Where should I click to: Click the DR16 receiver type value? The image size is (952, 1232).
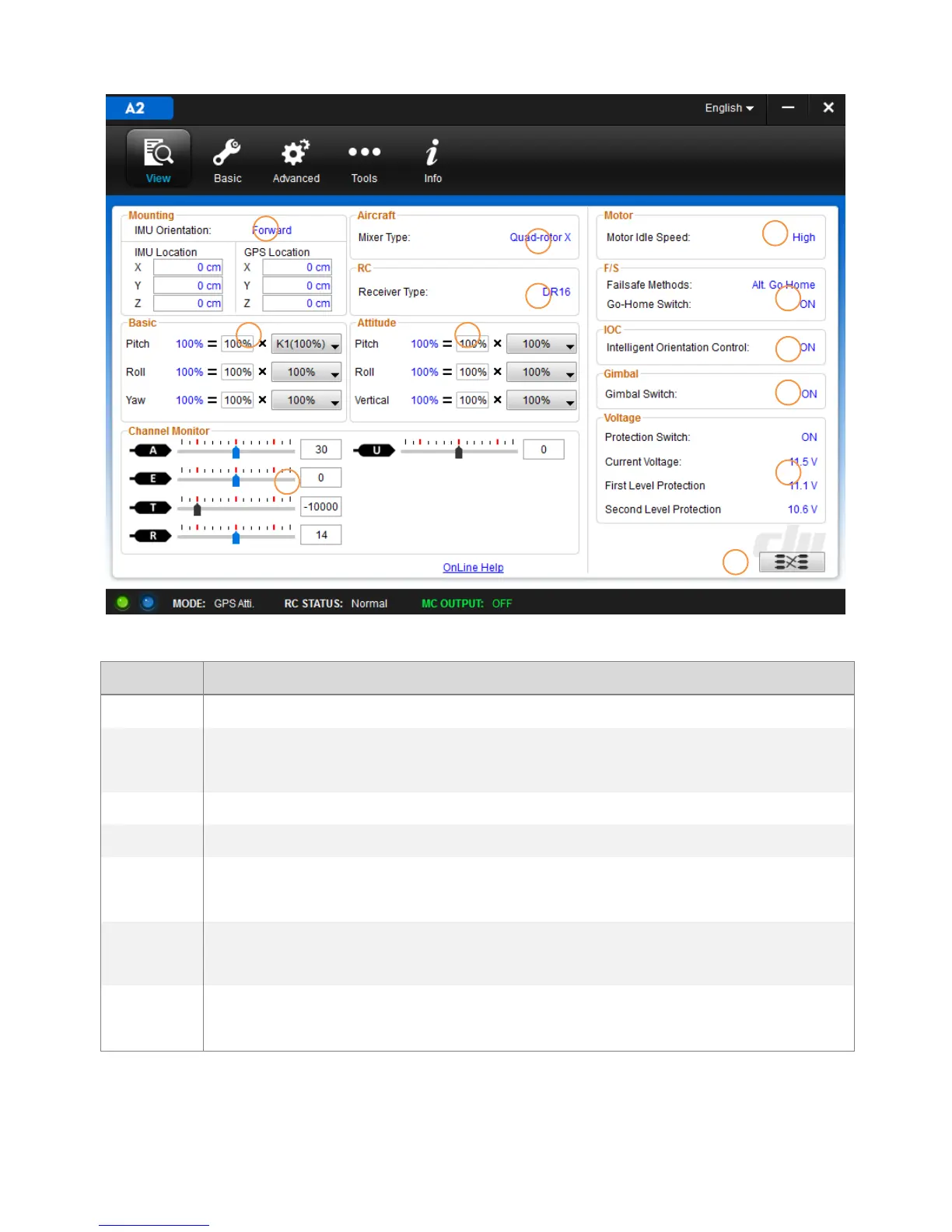[556, 292]
